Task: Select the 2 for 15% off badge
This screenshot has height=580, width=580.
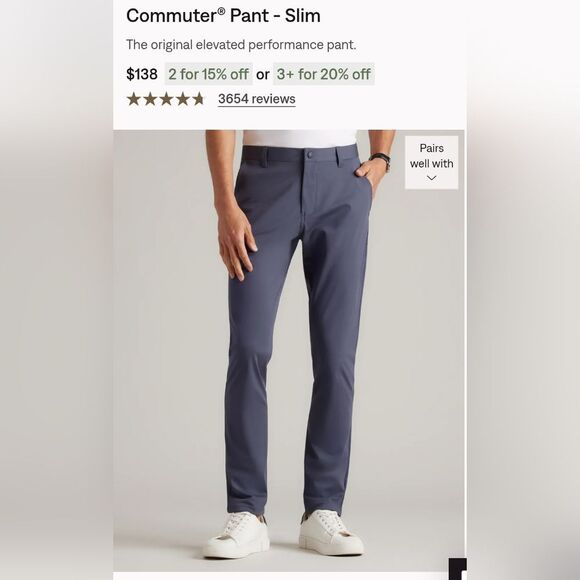Action: (208, 74)
